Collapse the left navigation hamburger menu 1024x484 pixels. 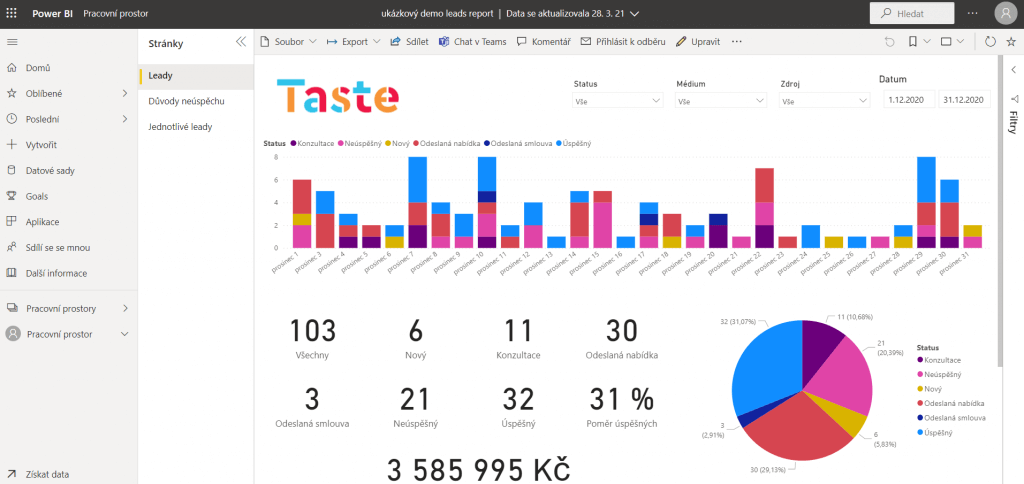[x=12, y=42]
